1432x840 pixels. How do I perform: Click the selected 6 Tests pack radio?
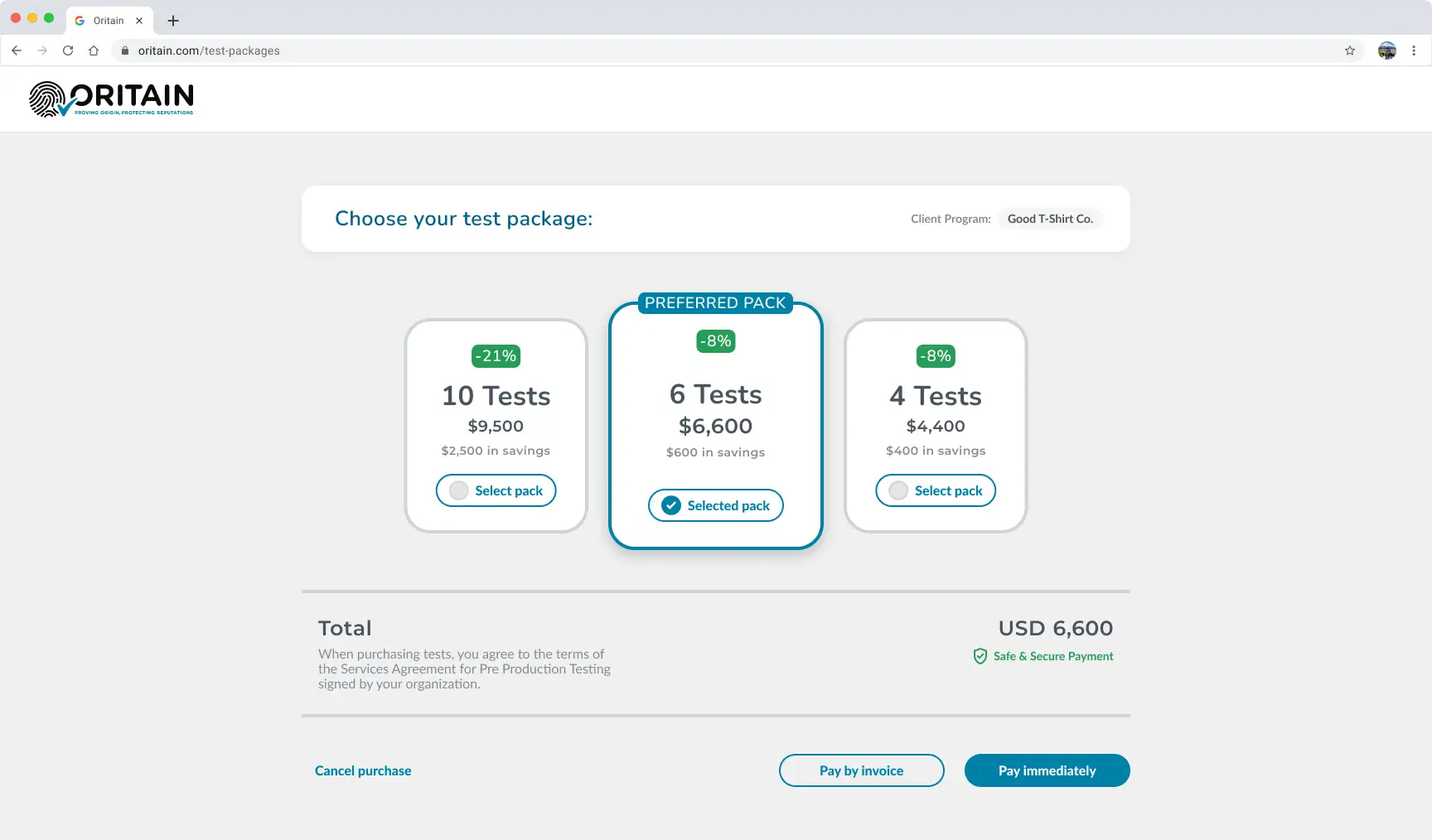pyautogui.click(x=670, y=505)
